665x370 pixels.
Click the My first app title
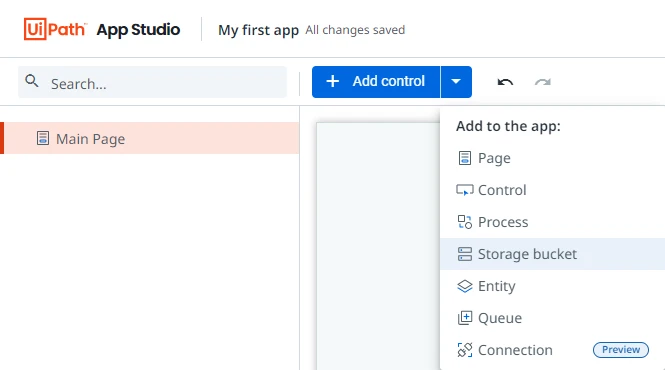click(x=258, y=30)
